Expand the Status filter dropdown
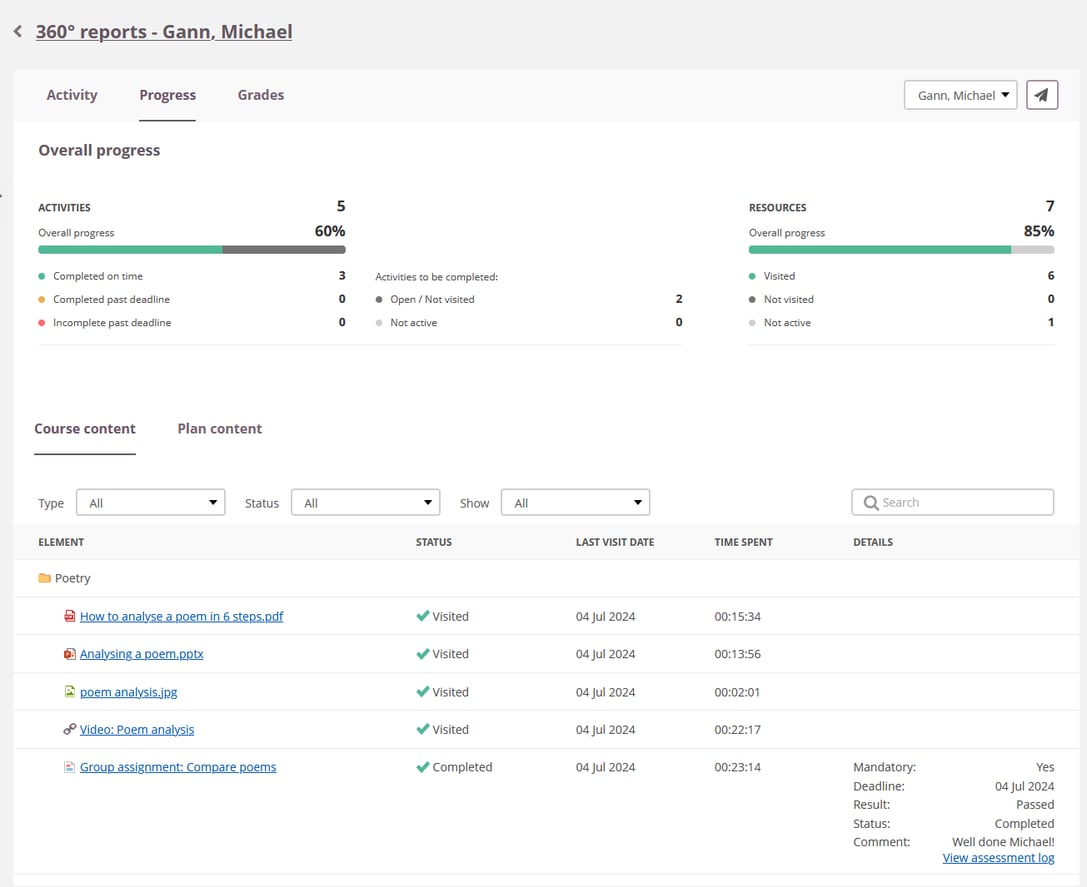The height and width of the screenshot is (887, 1087). point(365,503)
